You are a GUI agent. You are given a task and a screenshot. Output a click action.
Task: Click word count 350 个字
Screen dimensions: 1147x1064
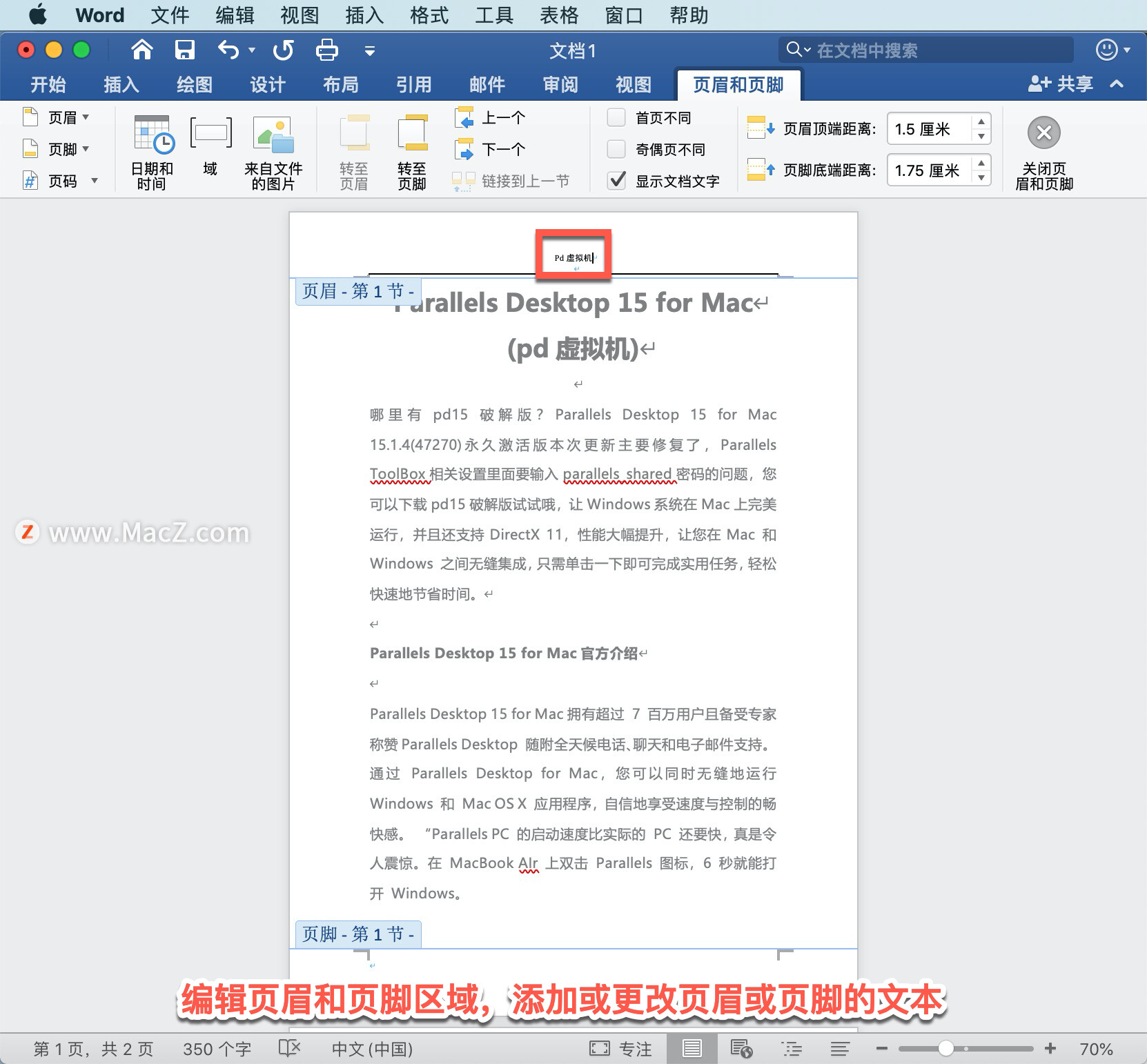217,1050
